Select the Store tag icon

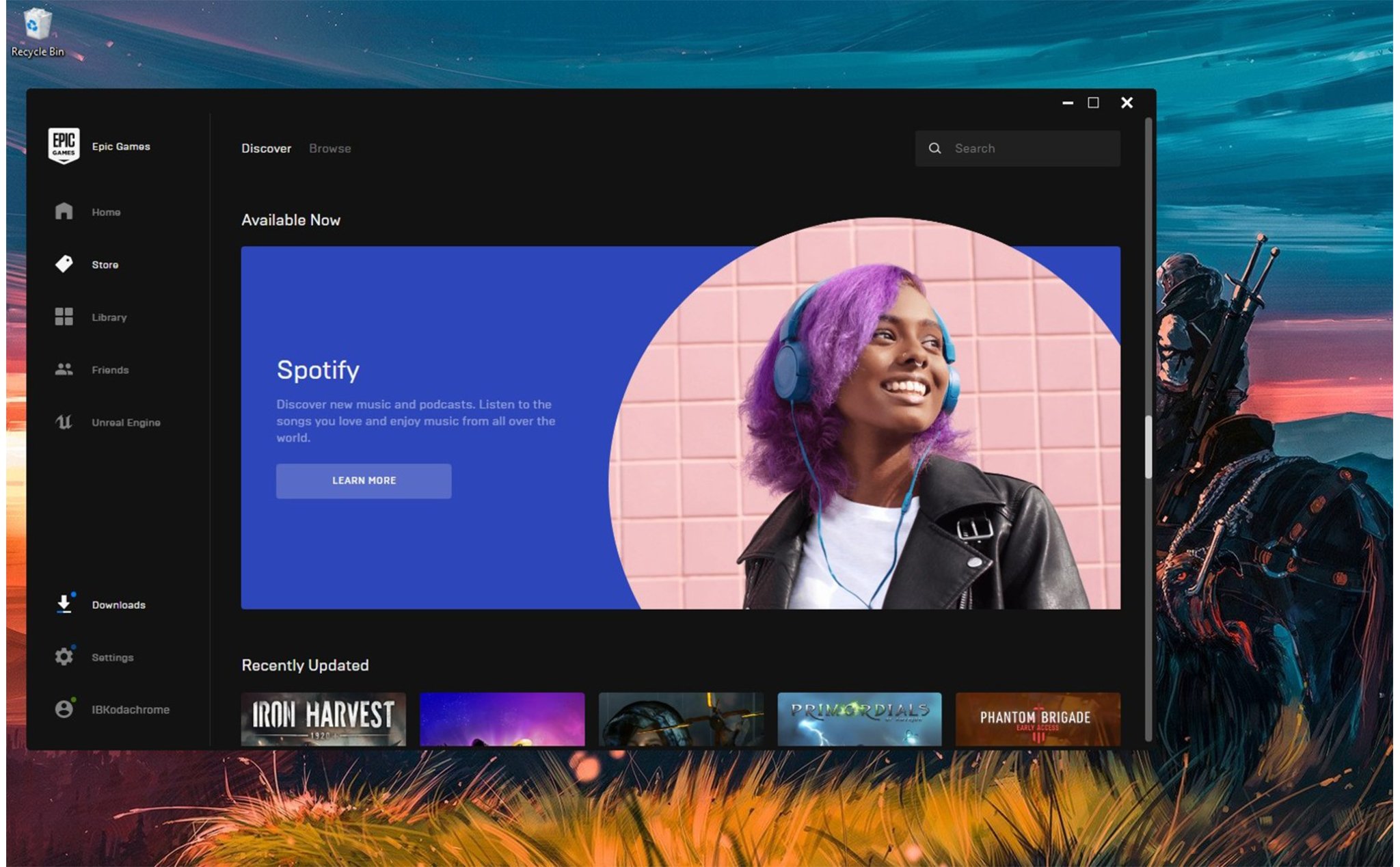click(x=64, y=264)
